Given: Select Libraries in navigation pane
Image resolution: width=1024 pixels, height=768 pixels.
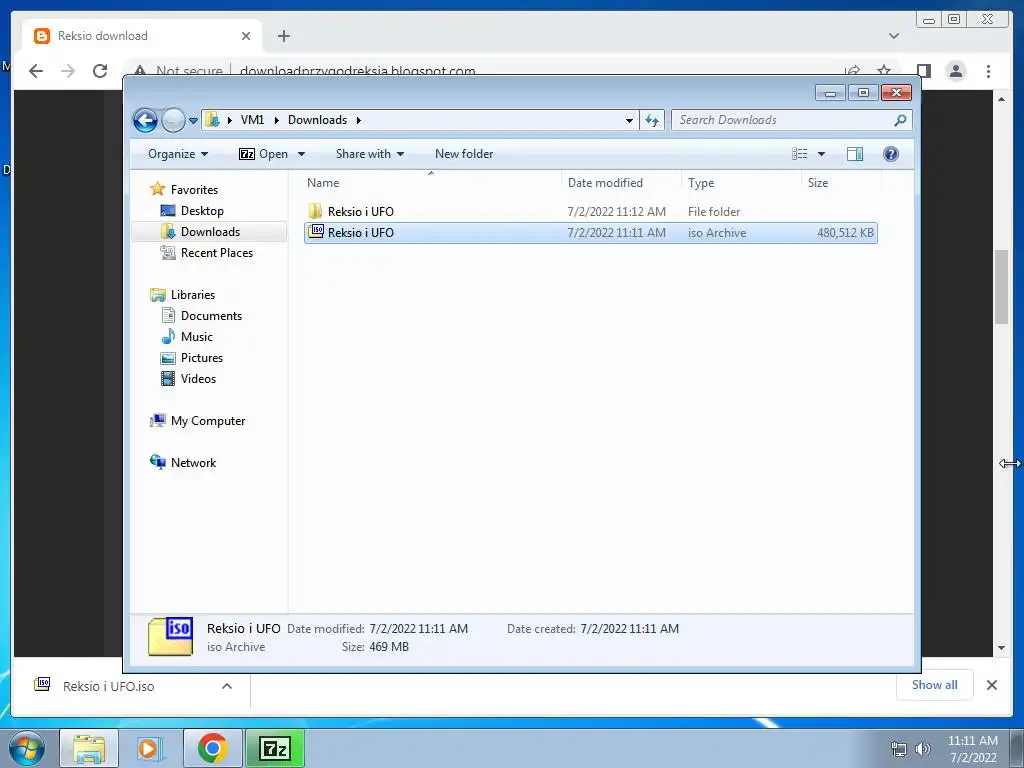Looking at the screenshot, I should pyautogui.click(x=193, y=295).
